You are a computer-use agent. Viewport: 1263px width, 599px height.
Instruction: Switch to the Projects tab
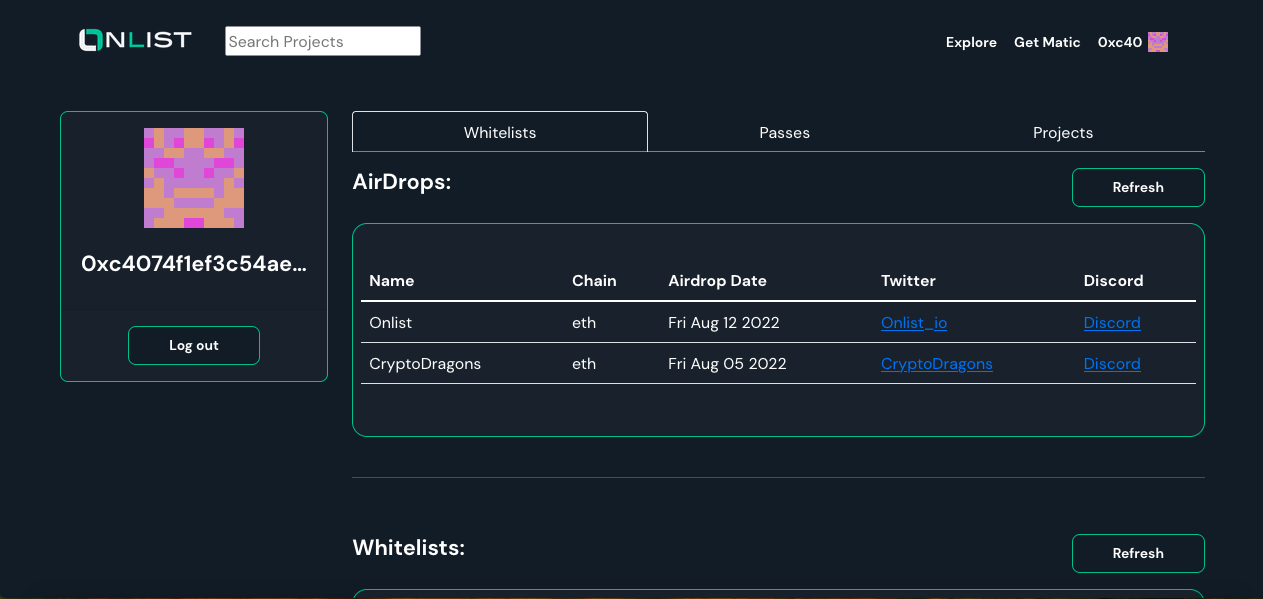coord(1062,132)
